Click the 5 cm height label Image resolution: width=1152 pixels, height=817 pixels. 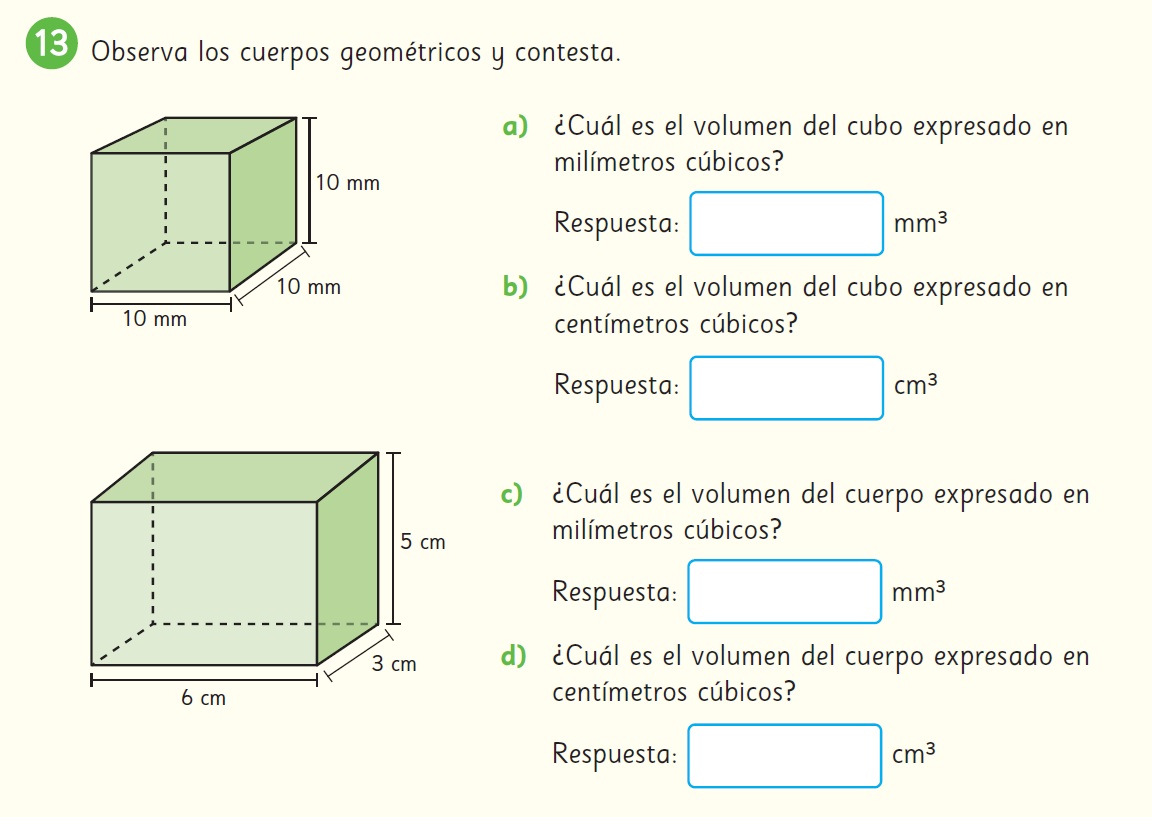(422, 542)
